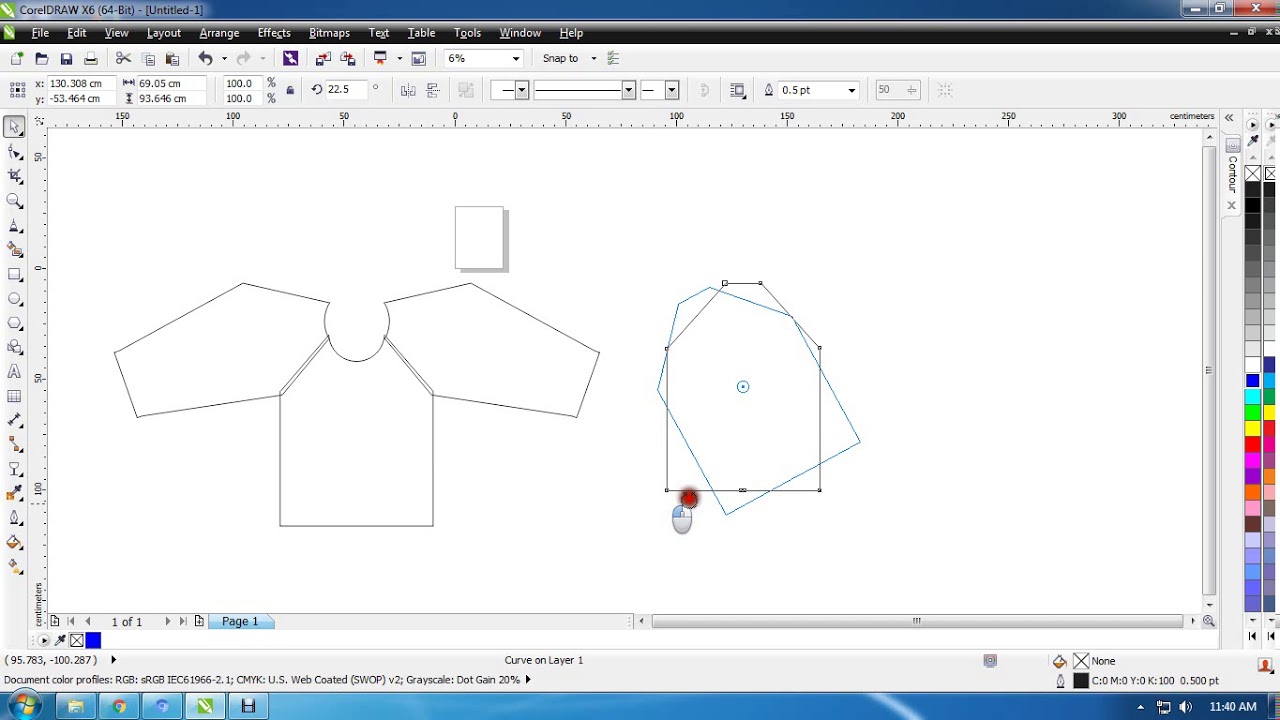Click the Windows Start button
The image size is (1280, 720).
pos(24,706)
